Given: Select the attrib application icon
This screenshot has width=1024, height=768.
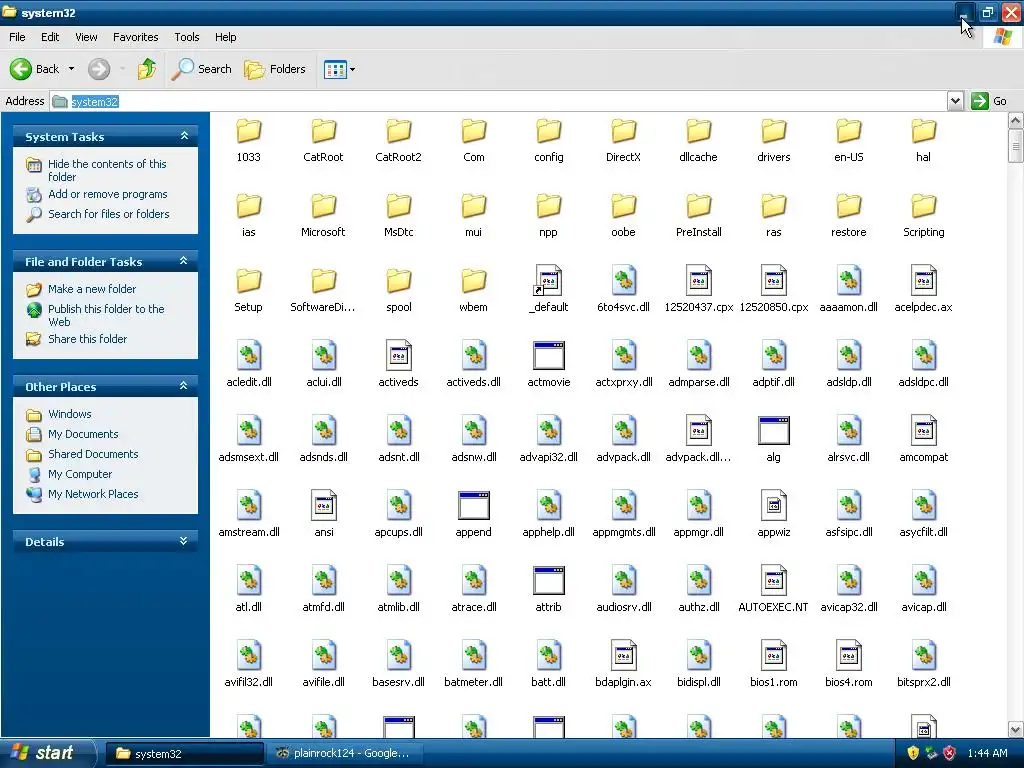Looking at the screenshot, I should pyautogui.click(x=549, y=581).
